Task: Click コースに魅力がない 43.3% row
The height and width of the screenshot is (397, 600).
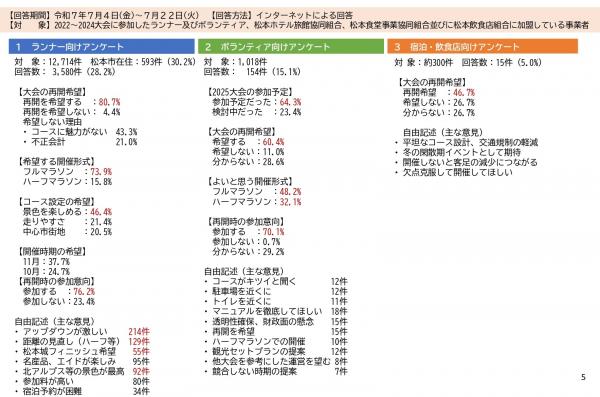Action: point(80,132)
